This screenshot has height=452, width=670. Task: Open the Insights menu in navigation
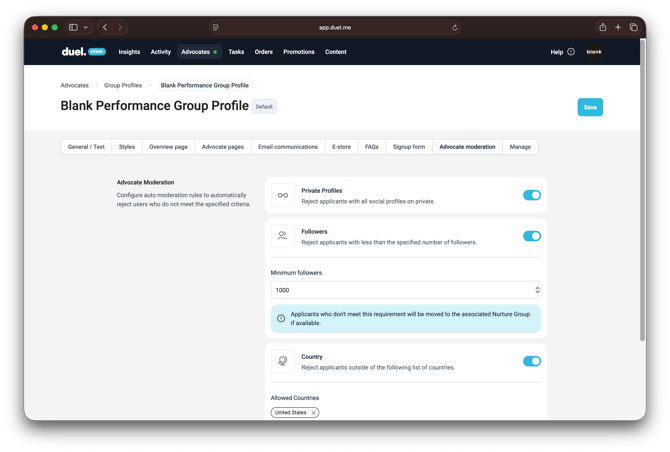click(x=129, y=52)
